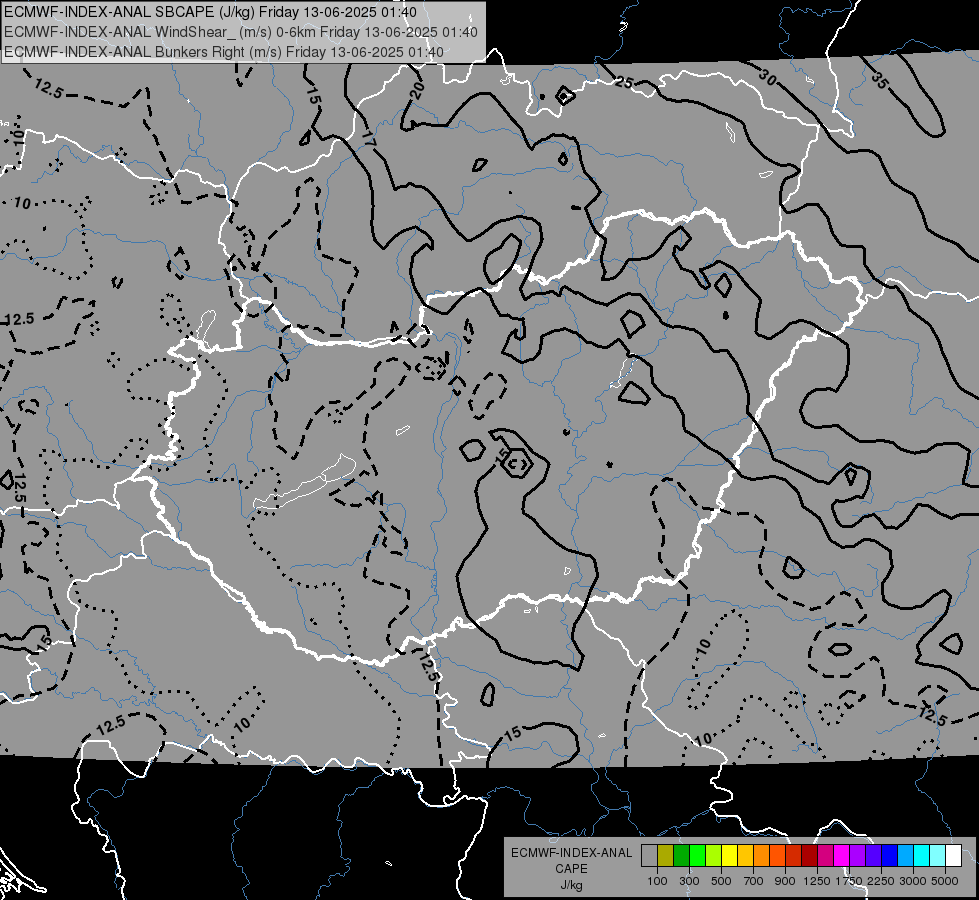Screen dimensions: 979x900
Task: Click legend value 100
Action: tap(657, 881)
